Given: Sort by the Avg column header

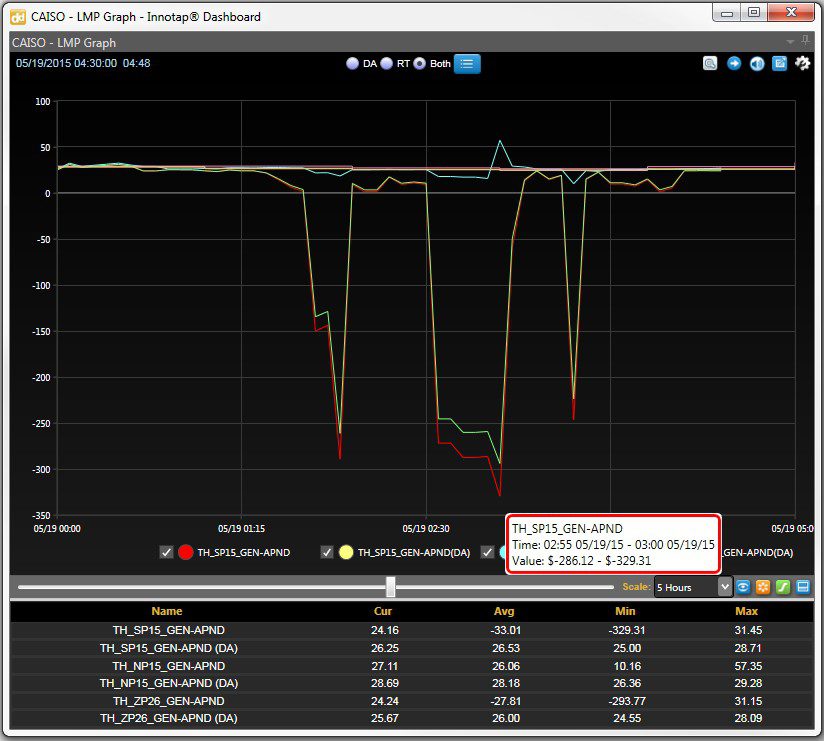Looking at the screenshot, I should click(504, 611).
